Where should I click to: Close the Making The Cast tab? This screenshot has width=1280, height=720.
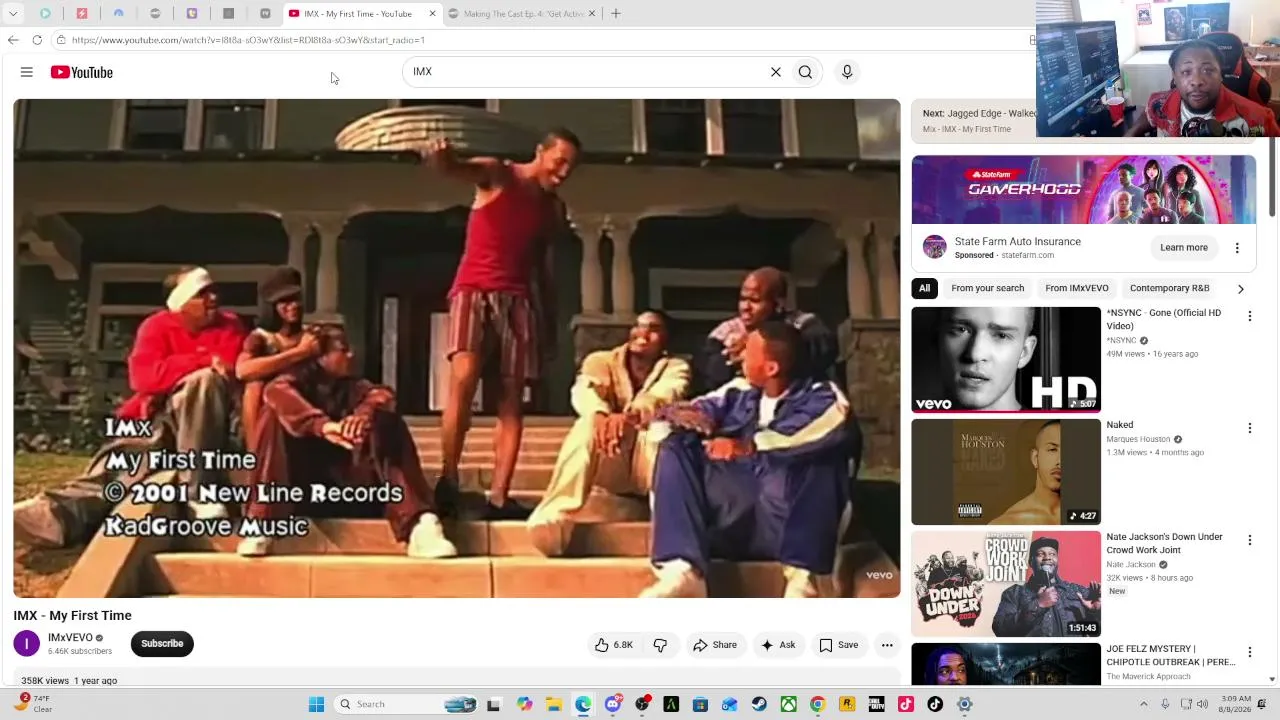coord(592,14)
